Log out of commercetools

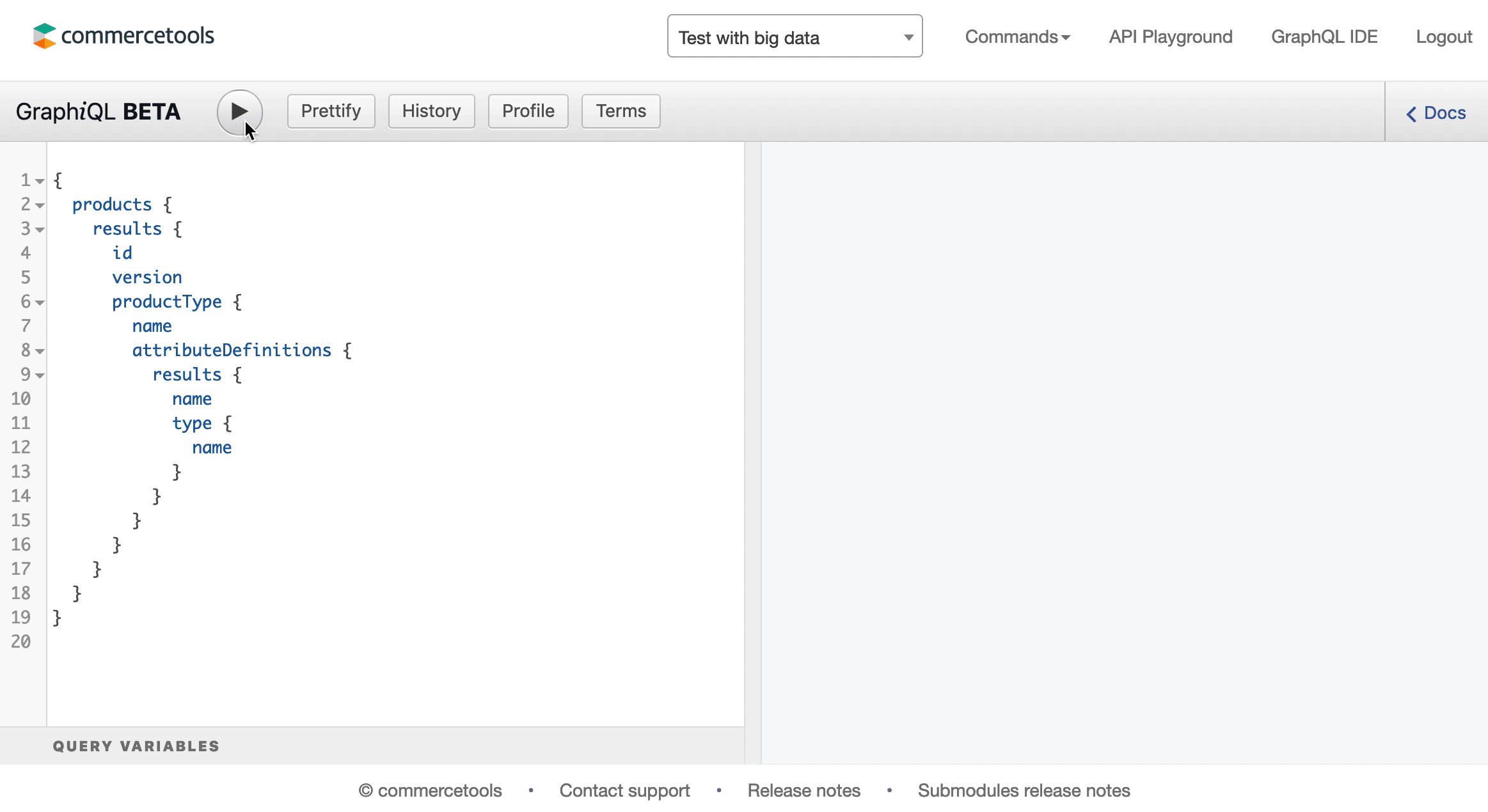1443,36
